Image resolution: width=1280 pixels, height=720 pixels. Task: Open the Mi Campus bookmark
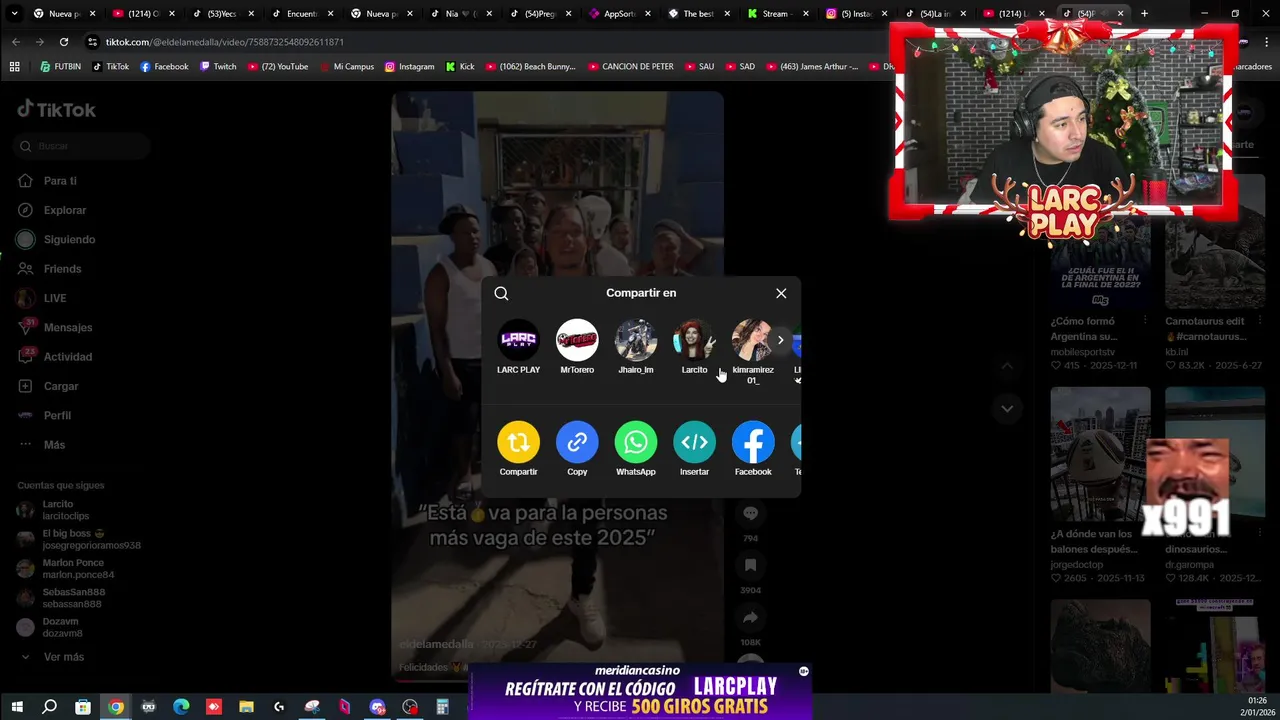point(346,67)
